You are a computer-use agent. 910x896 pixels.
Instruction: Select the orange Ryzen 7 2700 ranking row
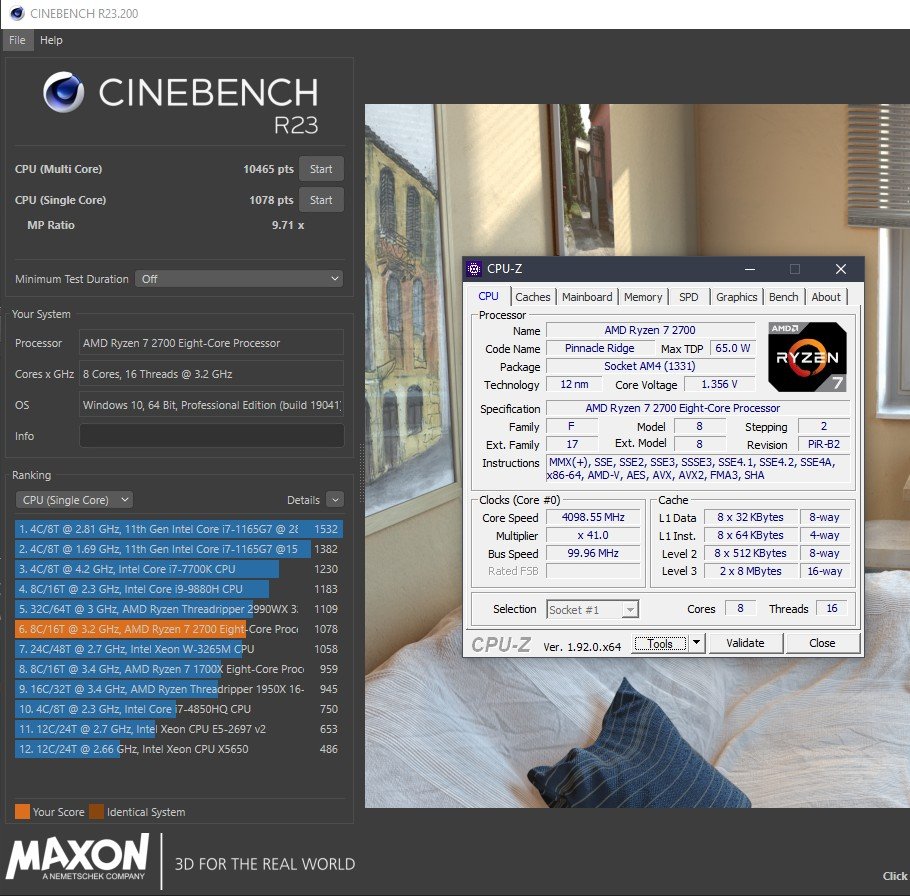(x=179, y=629)
